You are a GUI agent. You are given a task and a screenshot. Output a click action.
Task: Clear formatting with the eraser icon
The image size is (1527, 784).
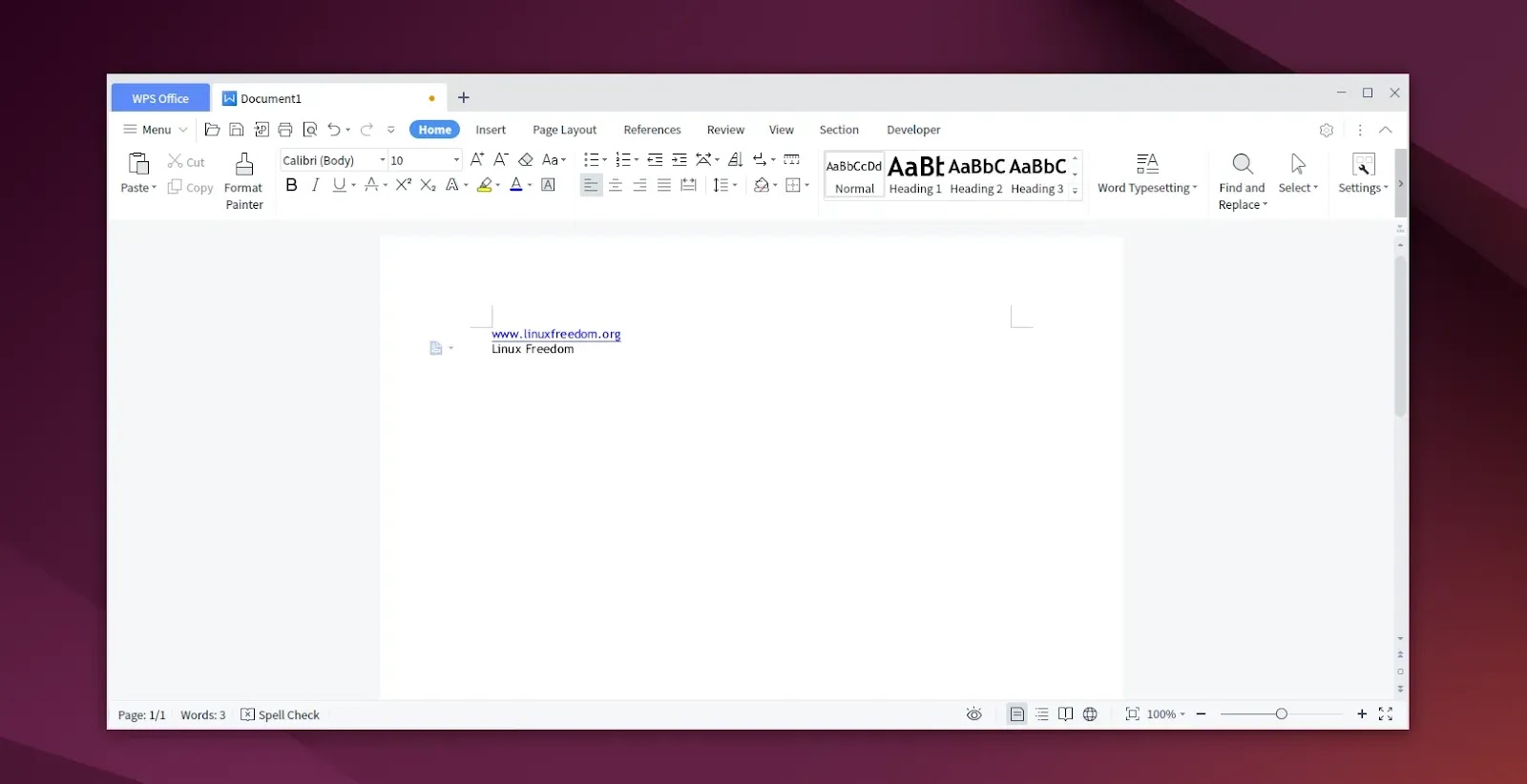[x=525, y=159]
